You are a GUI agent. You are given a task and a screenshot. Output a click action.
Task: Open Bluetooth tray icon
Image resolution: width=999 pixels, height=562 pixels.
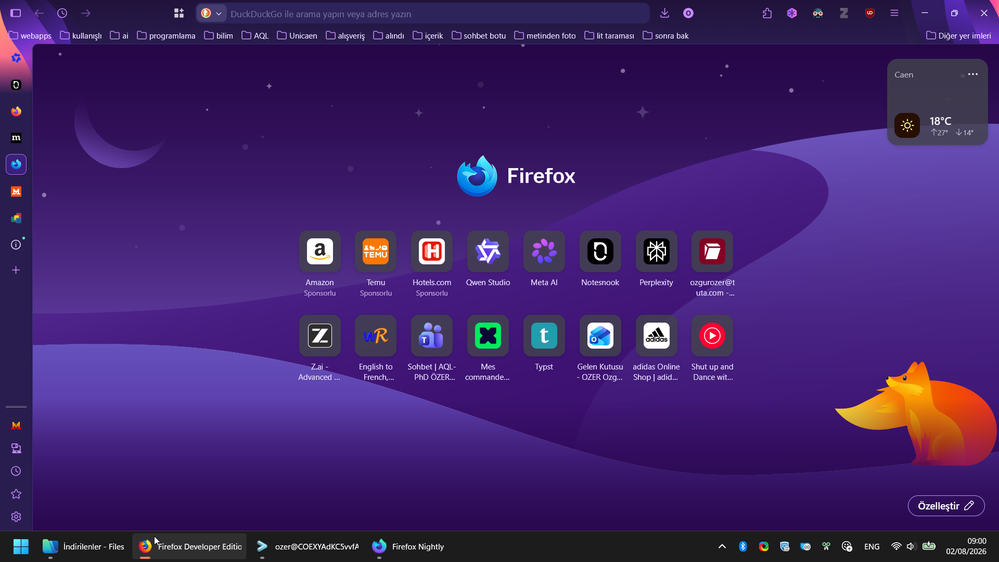743,546
